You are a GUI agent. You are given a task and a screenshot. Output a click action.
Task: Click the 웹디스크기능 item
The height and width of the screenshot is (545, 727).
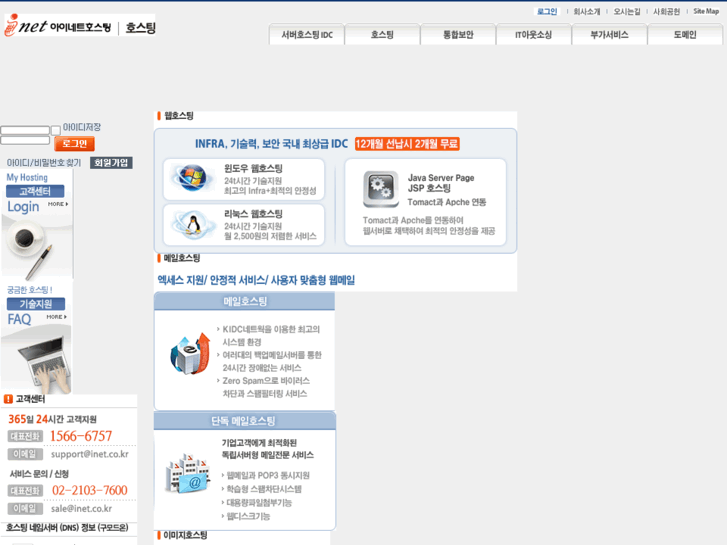[x=248, y=516]
